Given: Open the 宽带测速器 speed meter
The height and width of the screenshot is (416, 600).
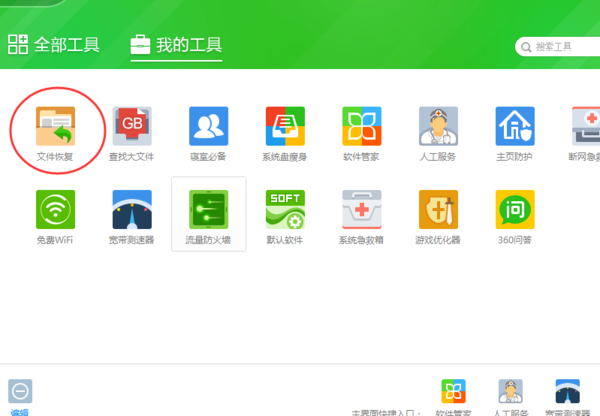Looking at the screenshot, I should coord(132,210).
